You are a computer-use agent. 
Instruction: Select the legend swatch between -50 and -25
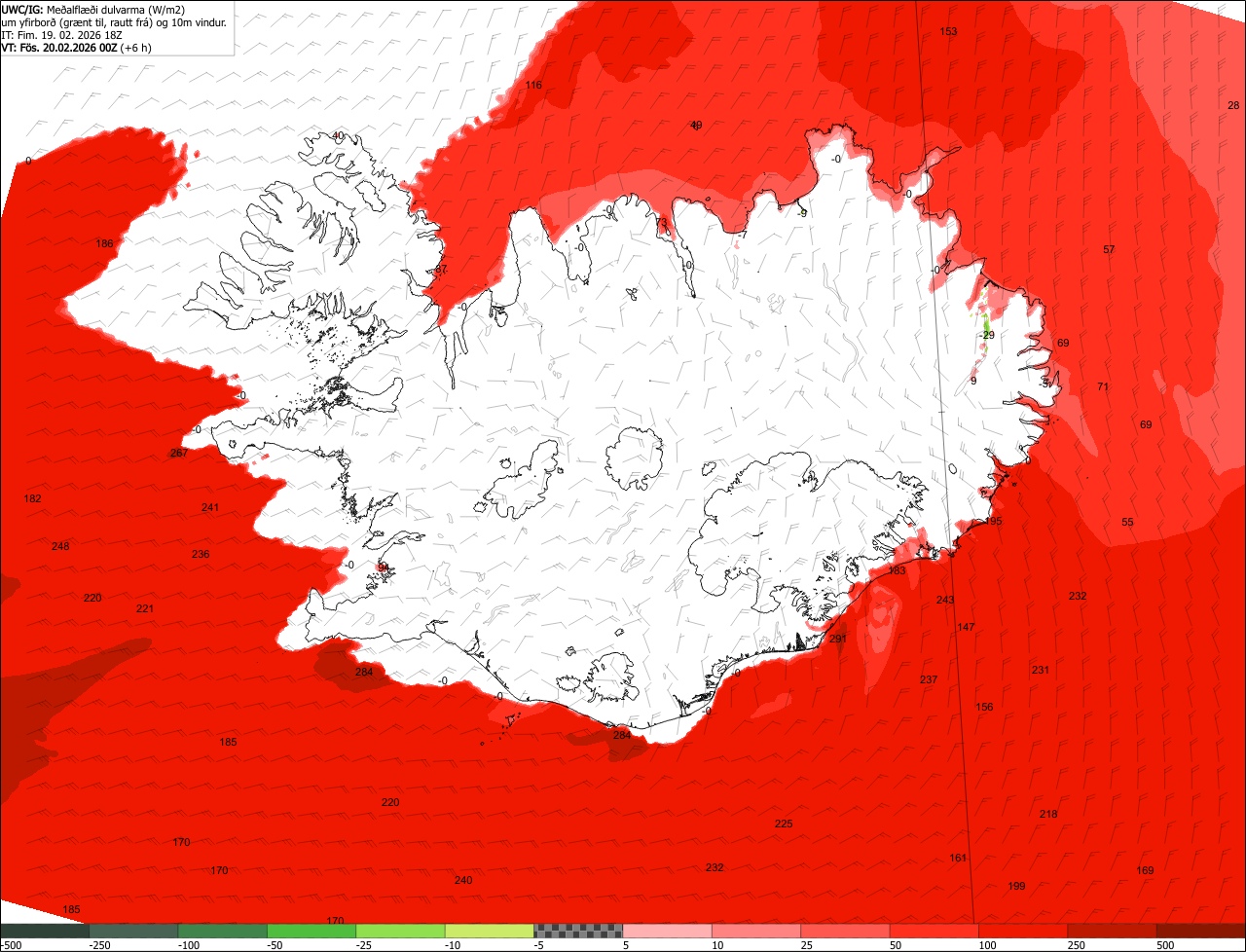311,931
